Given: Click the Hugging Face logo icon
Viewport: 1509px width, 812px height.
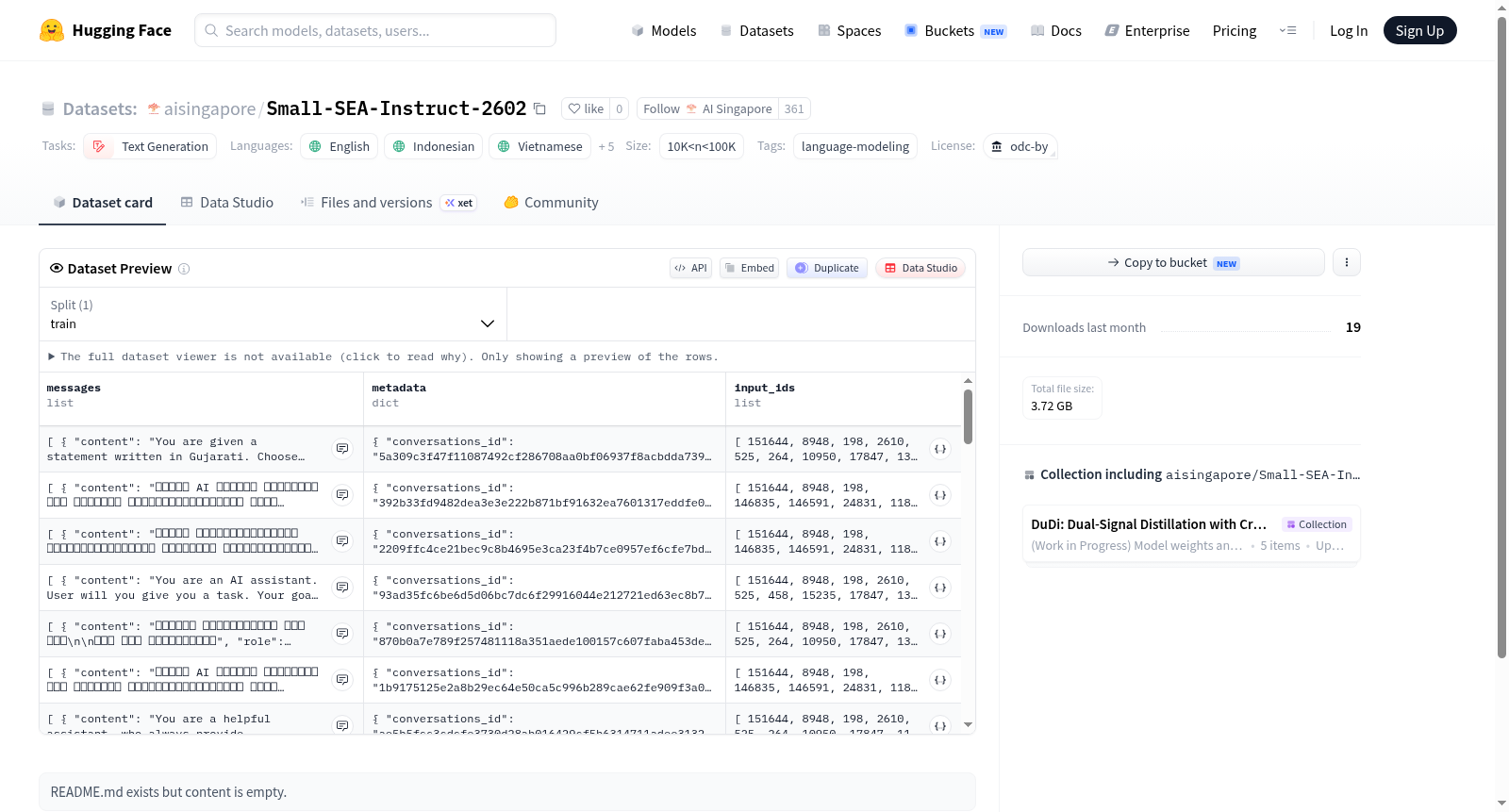Looking at the screenshot, I should pyautogui.click(x=52, y=30).
